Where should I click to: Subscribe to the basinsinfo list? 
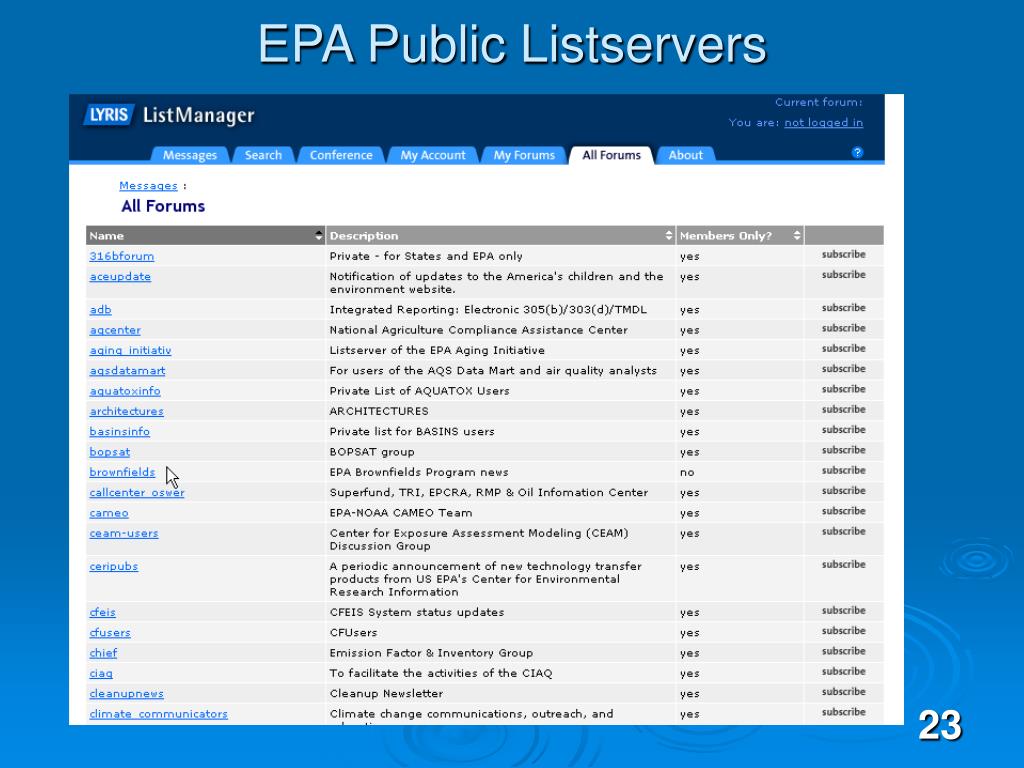click(844, 430)
